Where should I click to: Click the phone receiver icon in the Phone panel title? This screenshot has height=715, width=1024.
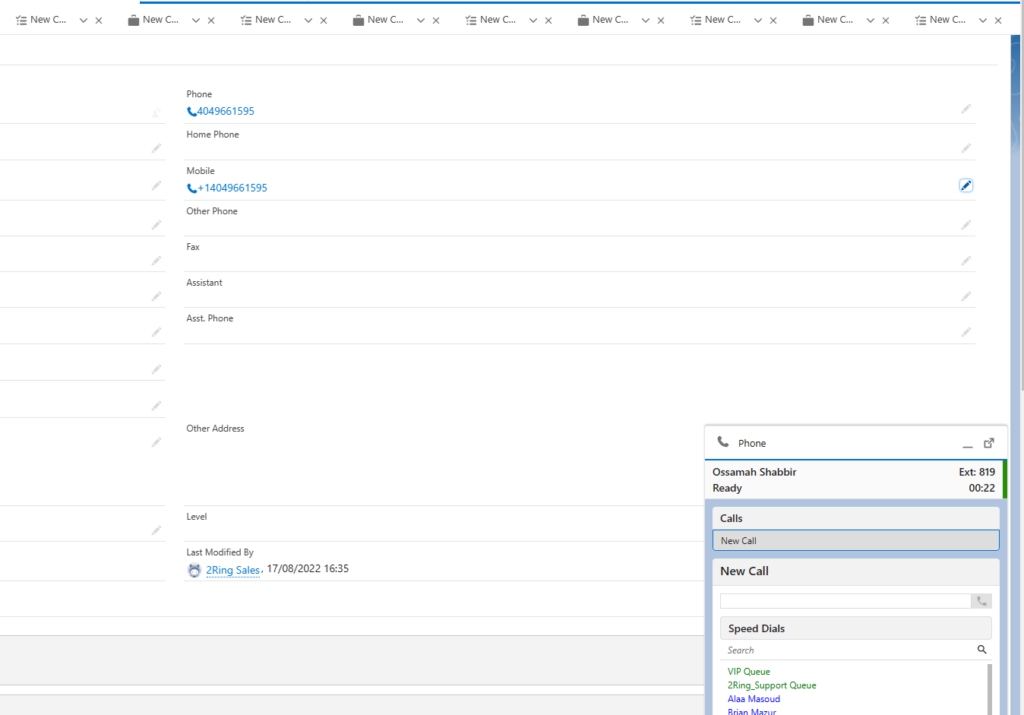723,442
